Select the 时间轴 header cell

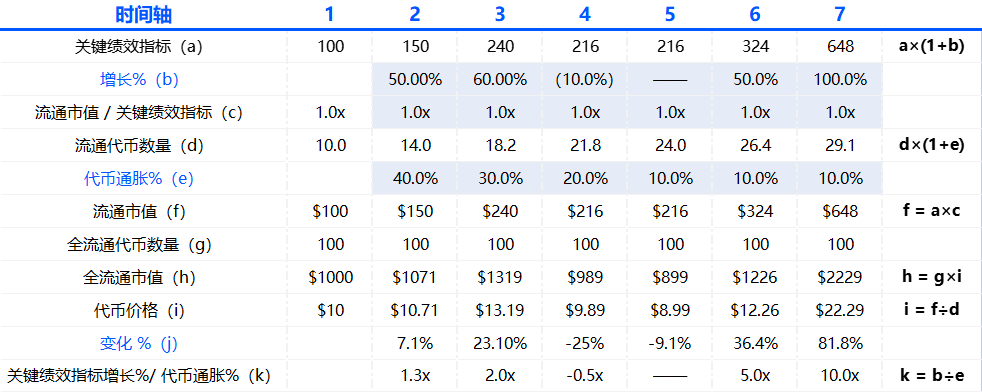point(143,14)
